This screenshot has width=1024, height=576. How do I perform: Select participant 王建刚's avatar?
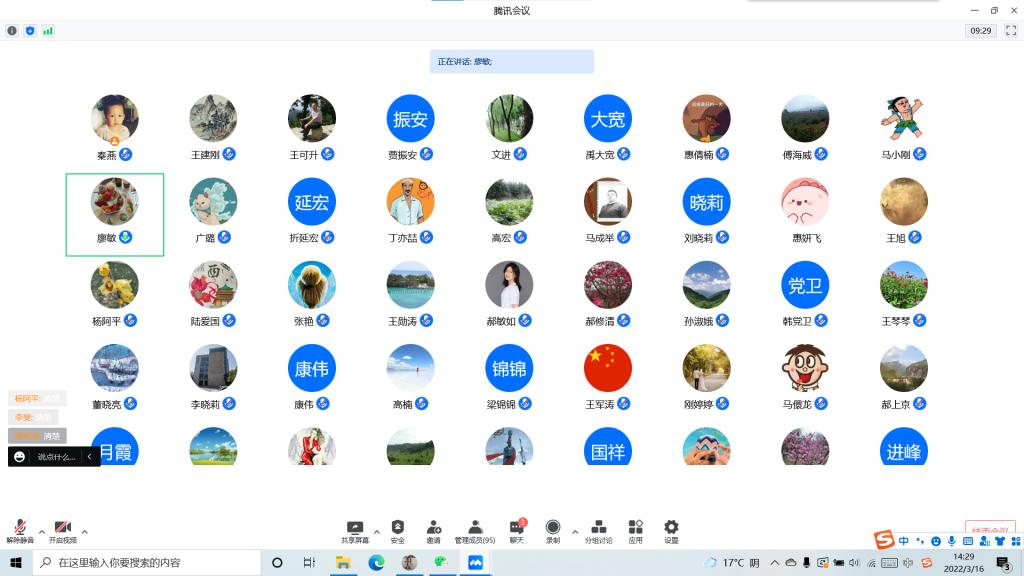tap(213, 119)
